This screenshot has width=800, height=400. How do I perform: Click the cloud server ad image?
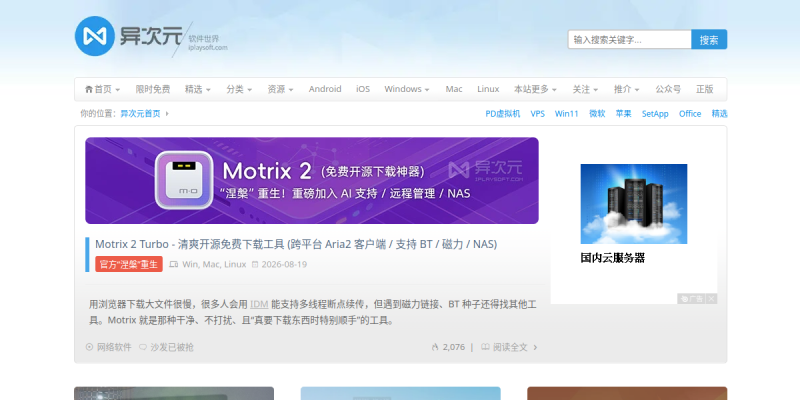[634, 204]
